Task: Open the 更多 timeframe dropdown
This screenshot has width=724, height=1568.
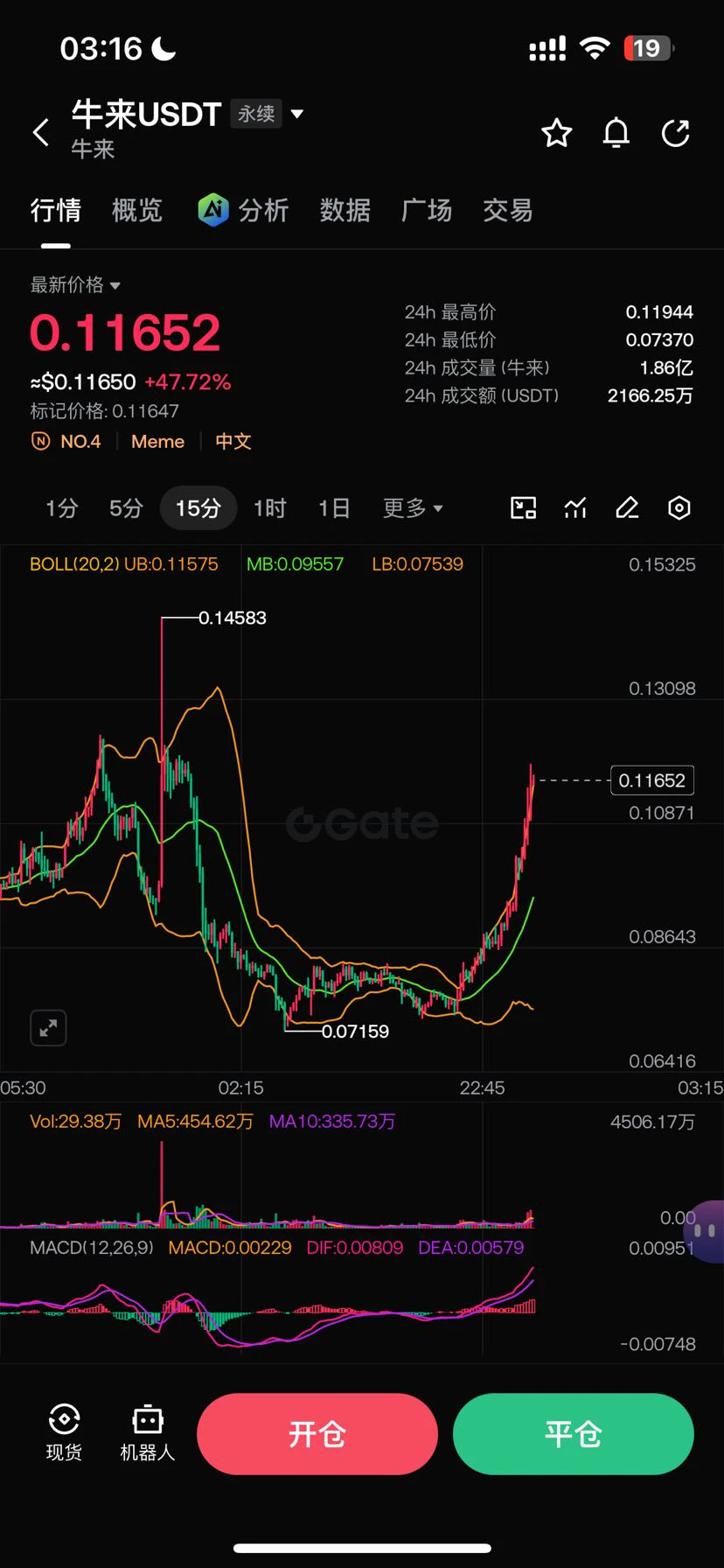Action: point(413,507)
